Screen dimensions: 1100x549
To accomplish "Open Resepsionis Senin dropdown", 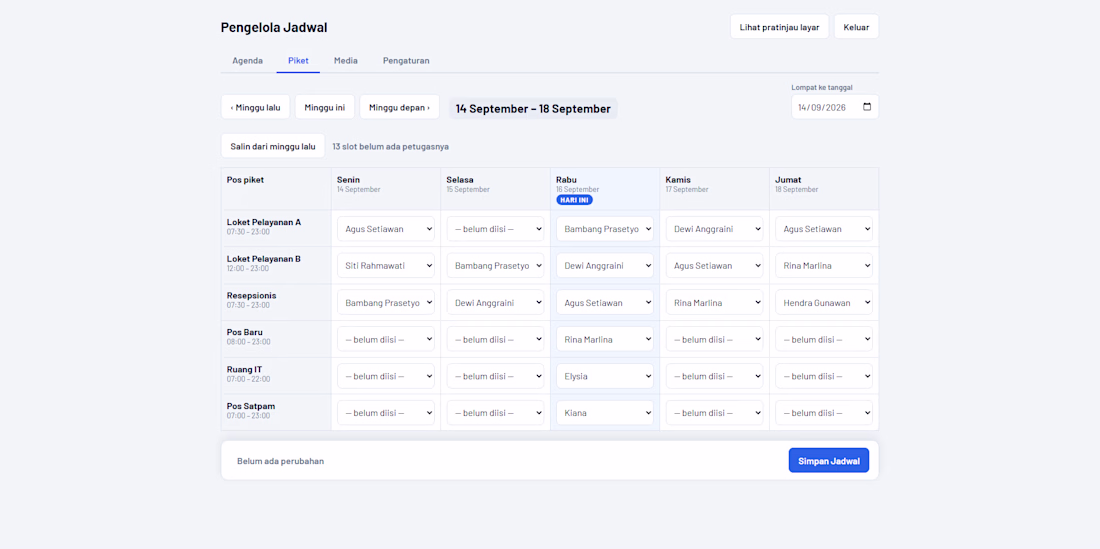I will 386,302.
